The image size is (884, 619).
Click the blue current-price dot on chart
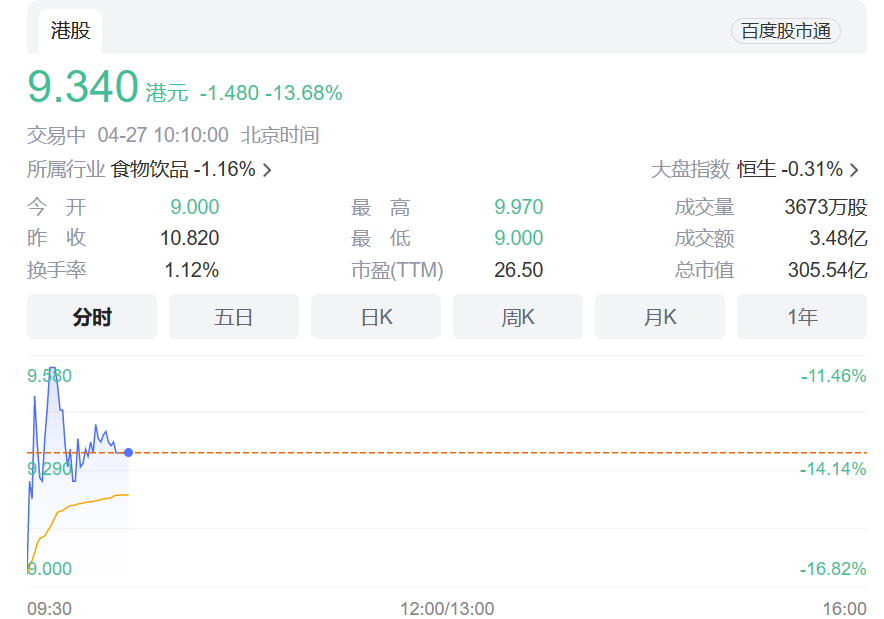(x=129, y=453)
